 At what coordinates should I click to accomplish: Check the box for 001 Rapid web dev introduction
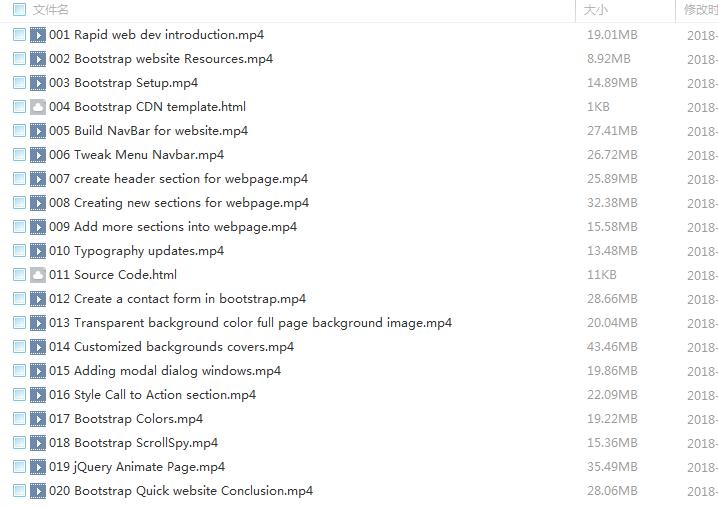(19, 35)
